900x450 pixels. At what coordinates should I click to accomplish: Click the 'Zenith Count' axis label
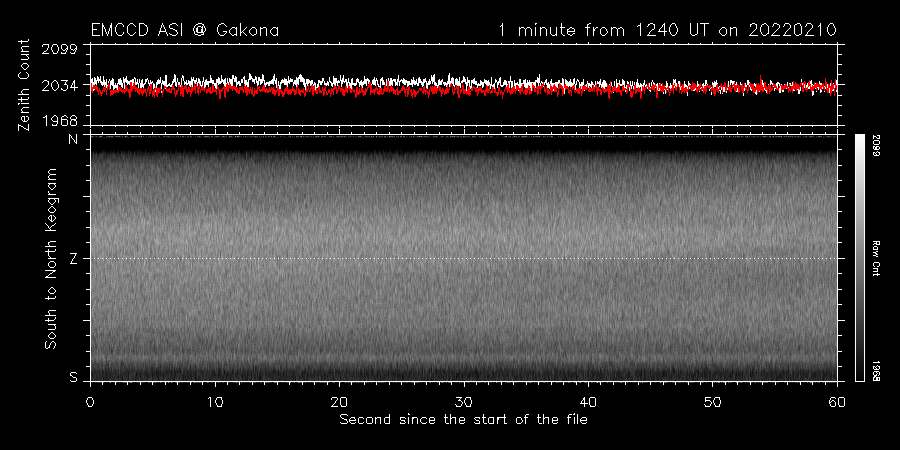tap(24, 86)
